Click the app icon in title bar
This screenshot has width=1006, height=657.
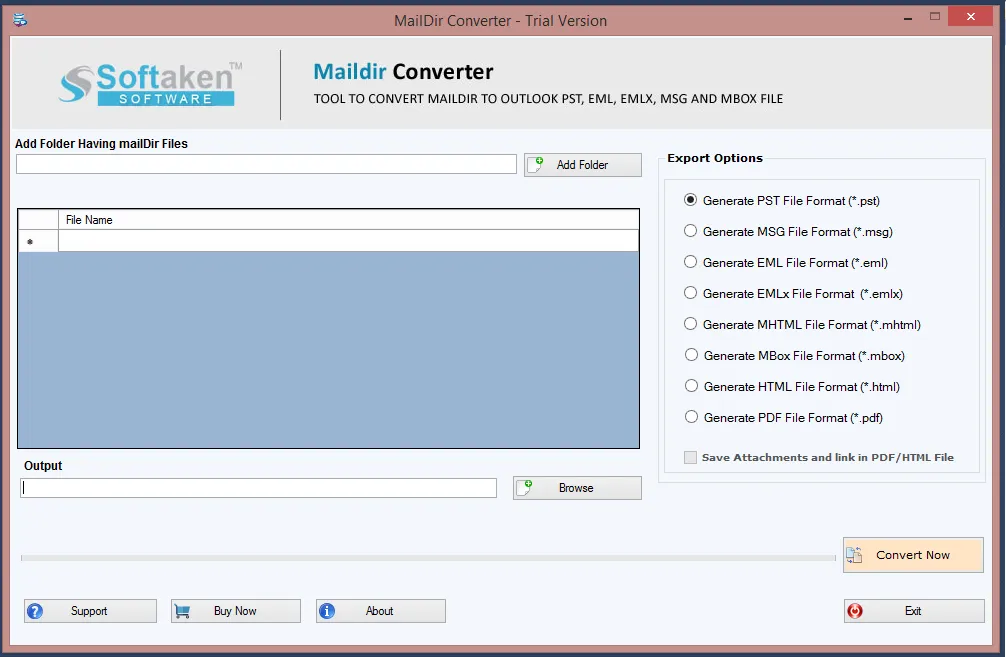click(21, 20)
